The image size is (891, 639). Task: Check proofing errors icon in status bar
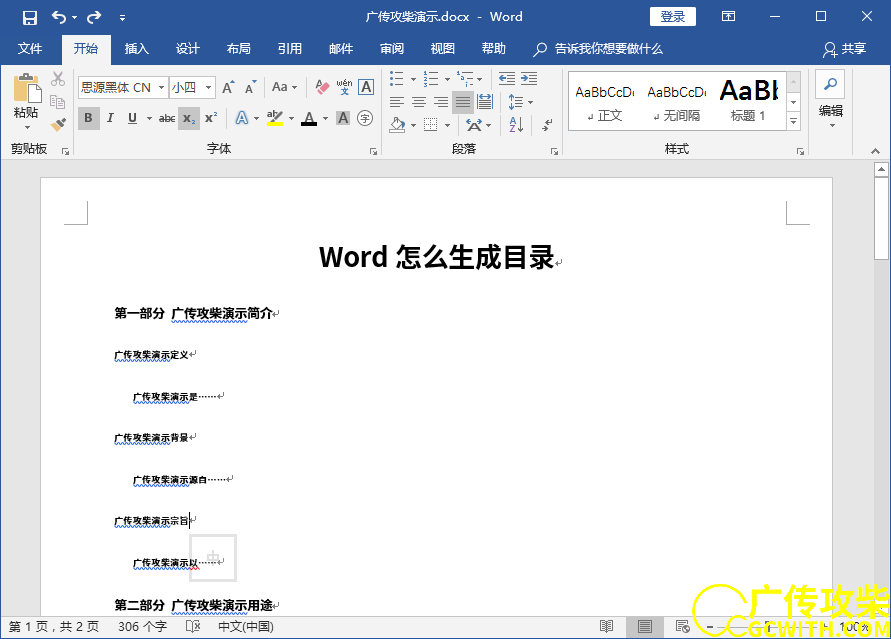193,627
